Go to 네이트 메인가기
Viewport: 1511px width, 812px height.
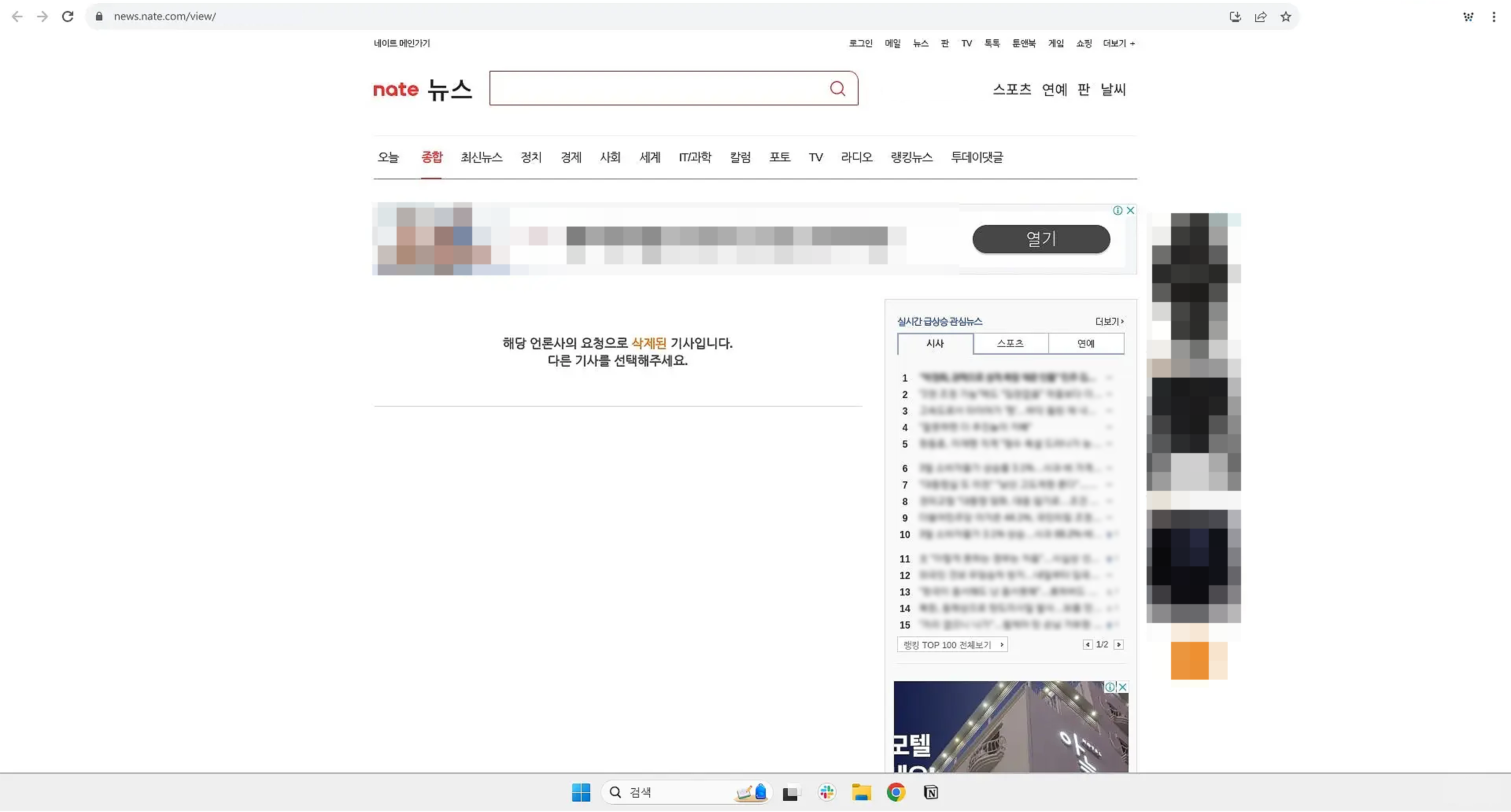point(402,43)
